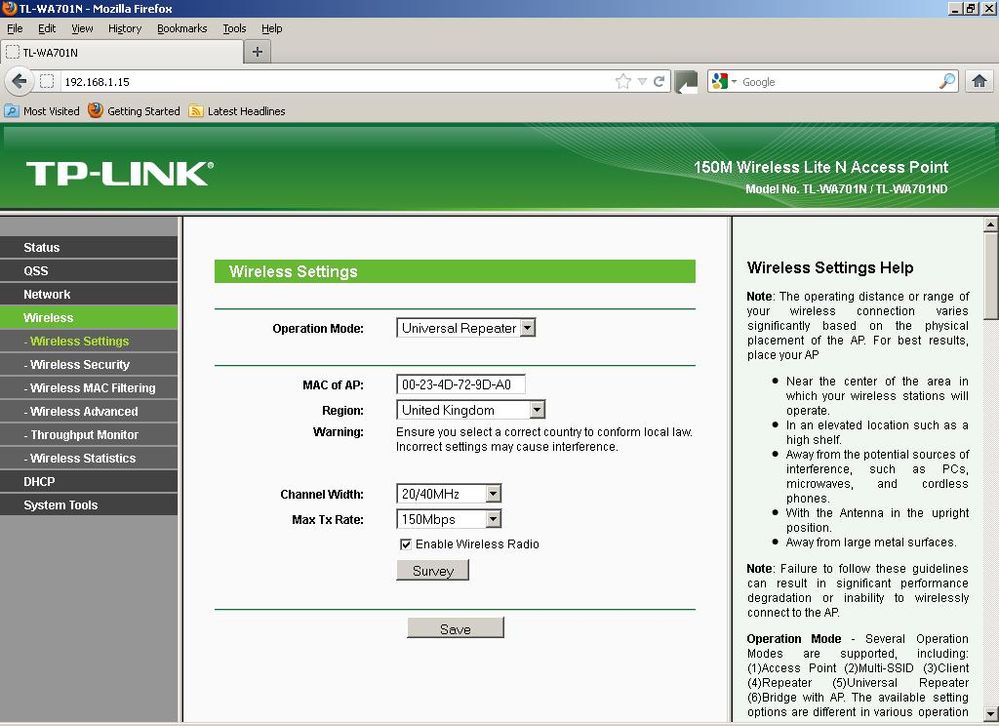The width and height of the screenshot is (999, 726).
Task: Click the Home icon in toolbar
Action: point(979,81)
